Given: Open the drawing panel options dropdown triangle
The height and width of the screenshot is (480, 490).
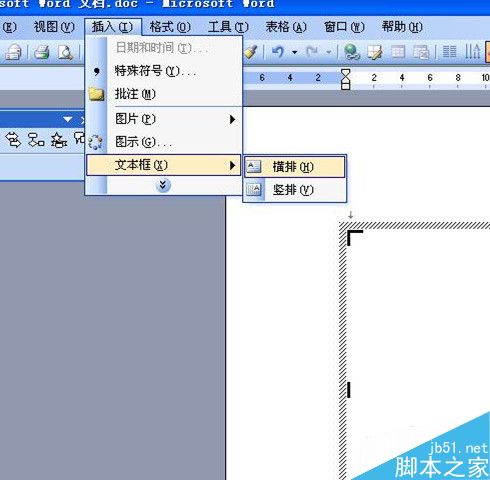Looking at the screenshot, I should [x=68, y=119].
